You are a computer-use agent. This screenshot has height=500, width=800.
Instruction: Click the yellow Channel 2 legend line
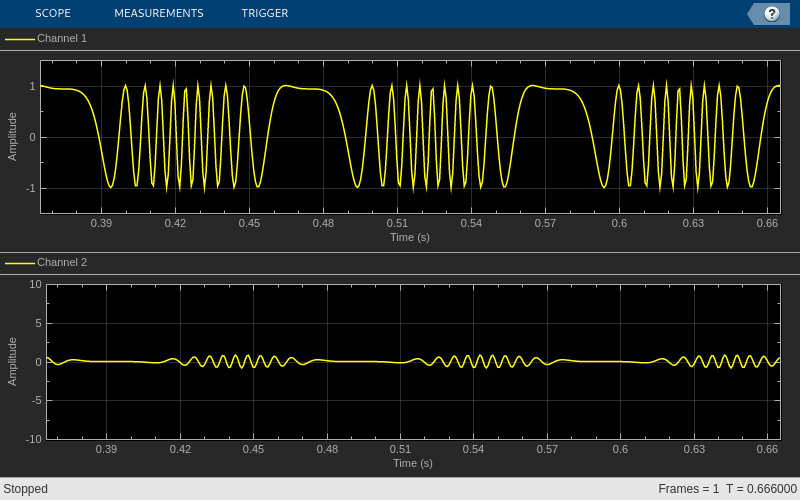coord(20,263)
